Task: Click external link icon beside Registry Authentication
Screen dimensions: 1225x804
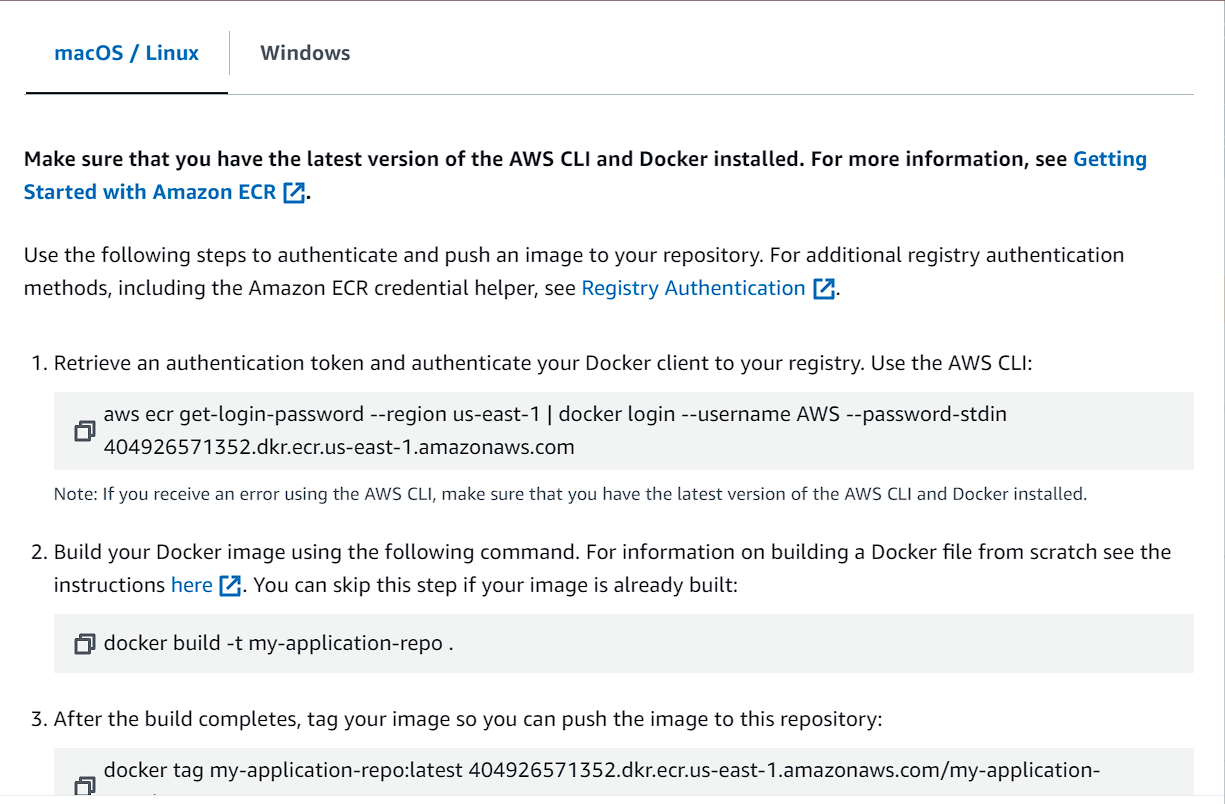Action: (824, 289)
